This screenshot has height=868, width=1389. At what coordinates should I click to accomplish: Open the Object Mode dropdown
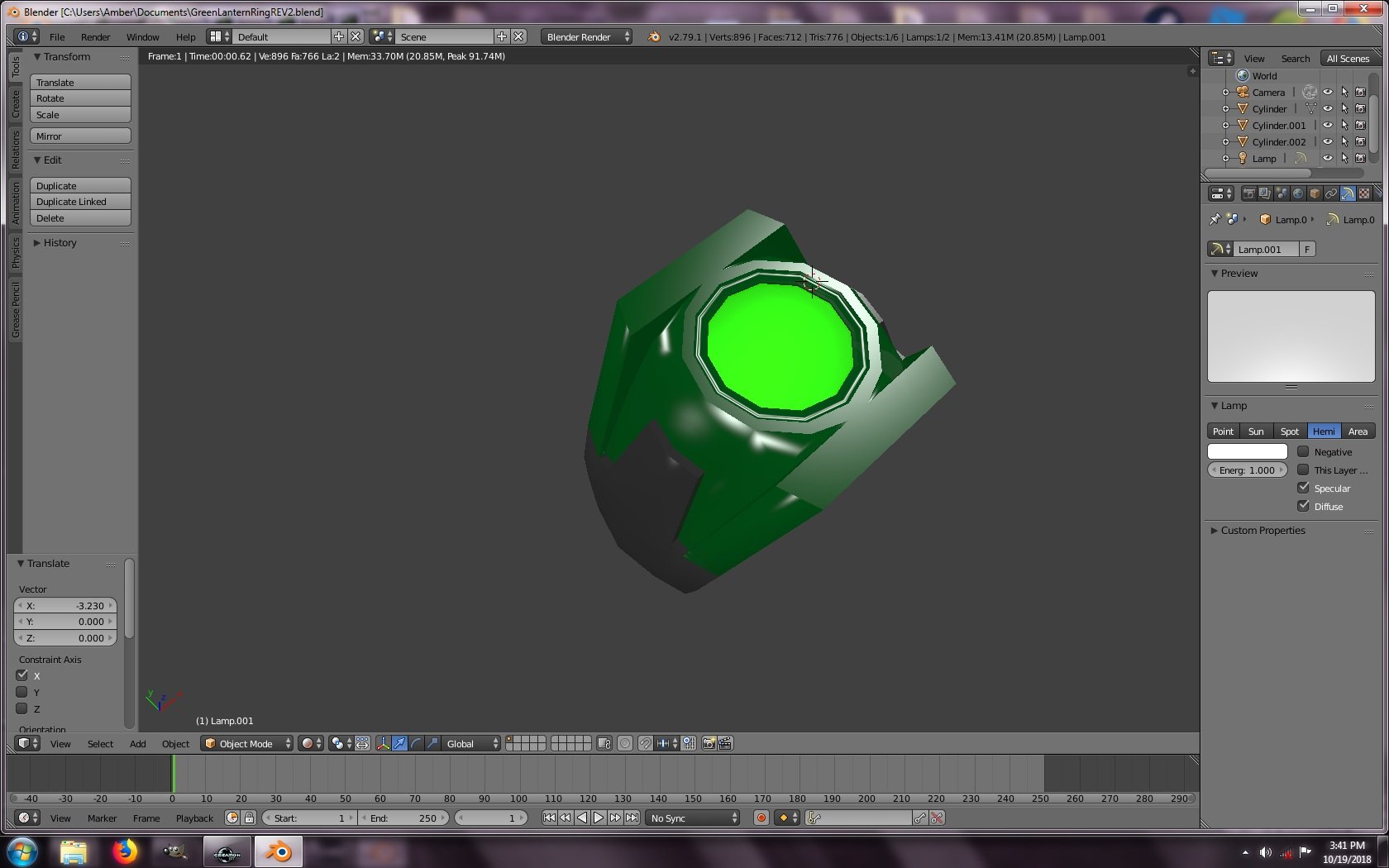(x=246, y=743)
